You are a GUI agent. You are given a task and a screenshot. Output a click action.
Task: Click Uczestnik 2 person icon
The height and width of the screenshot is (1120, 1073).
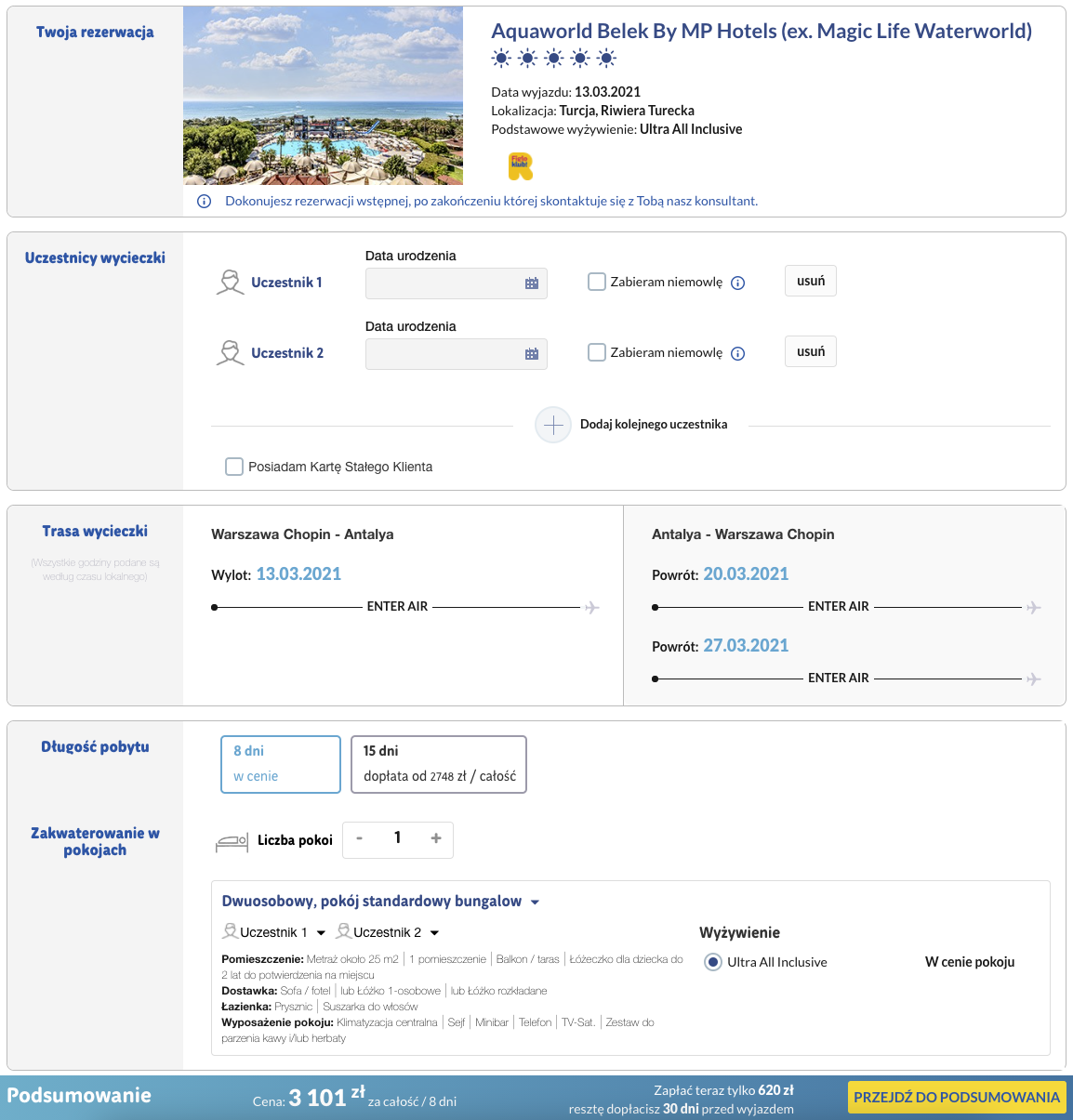[230, 352]
